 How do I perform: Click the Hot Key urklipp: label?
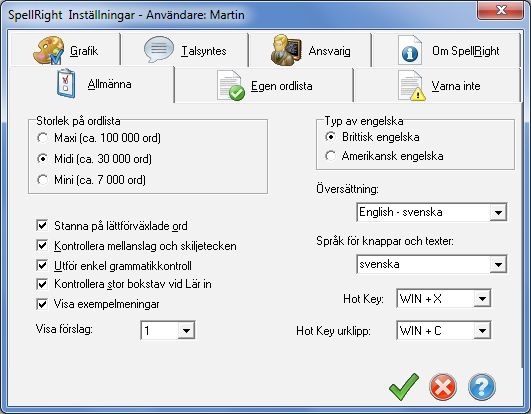333,331
